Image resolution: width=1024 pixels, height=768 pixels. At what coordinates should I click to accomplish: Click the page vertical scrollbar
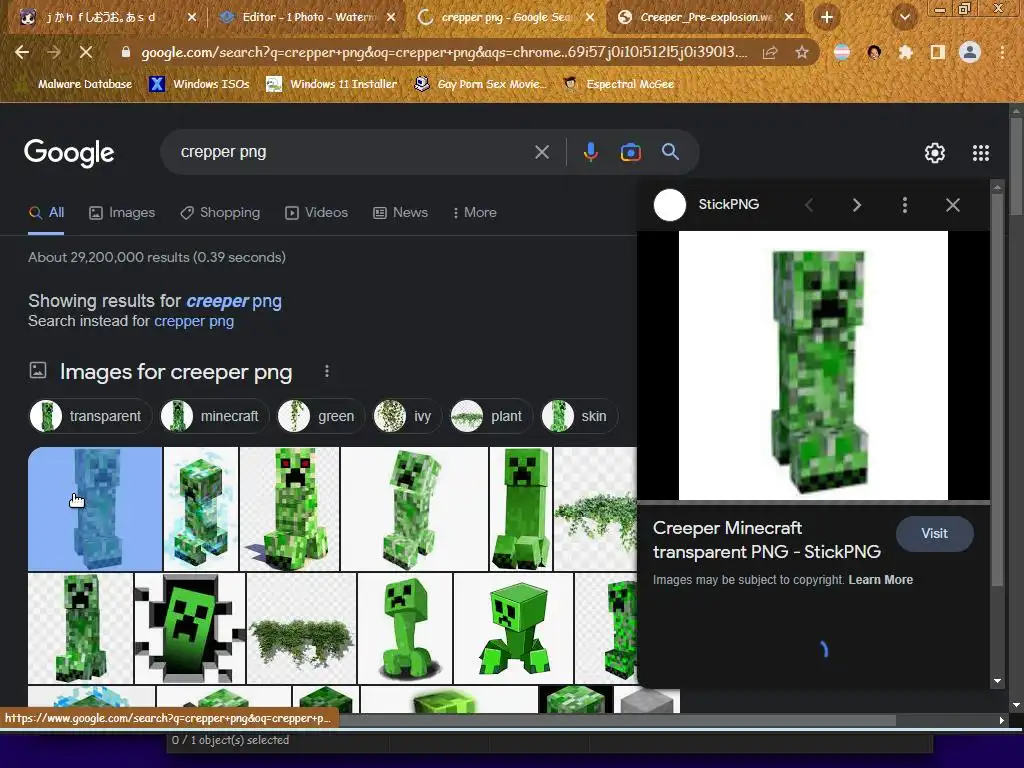pos(1016,167)
